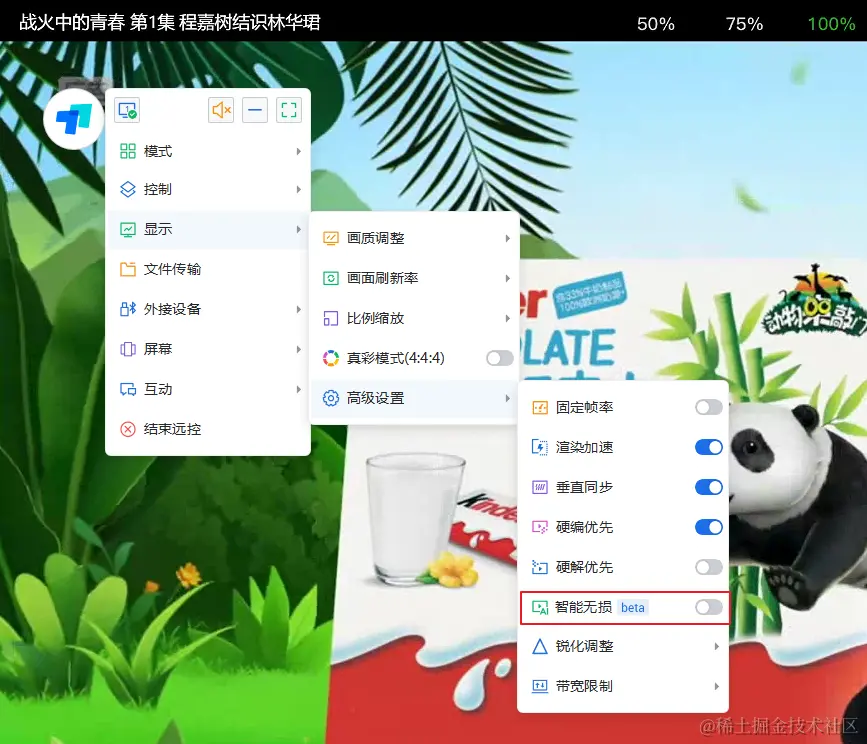The image size is (867, 744).
Task: Click the 锐化调整 triangle icon
Action: click(540, 646)
